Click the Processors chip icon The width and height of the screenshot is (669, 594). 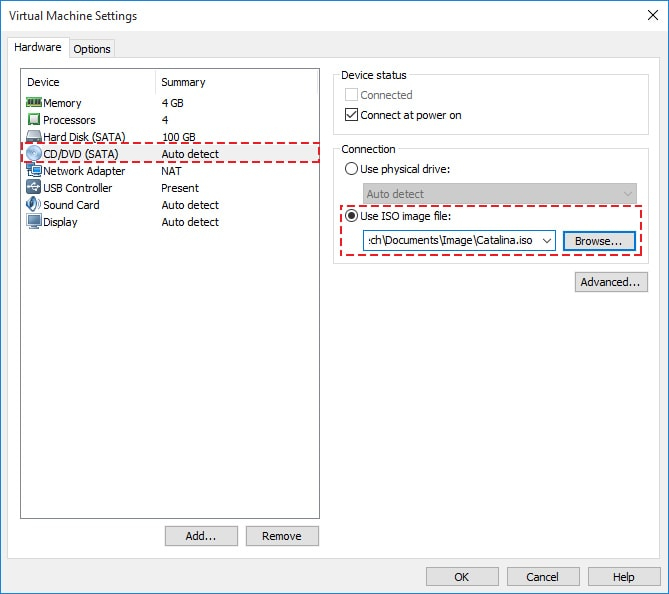33,120
